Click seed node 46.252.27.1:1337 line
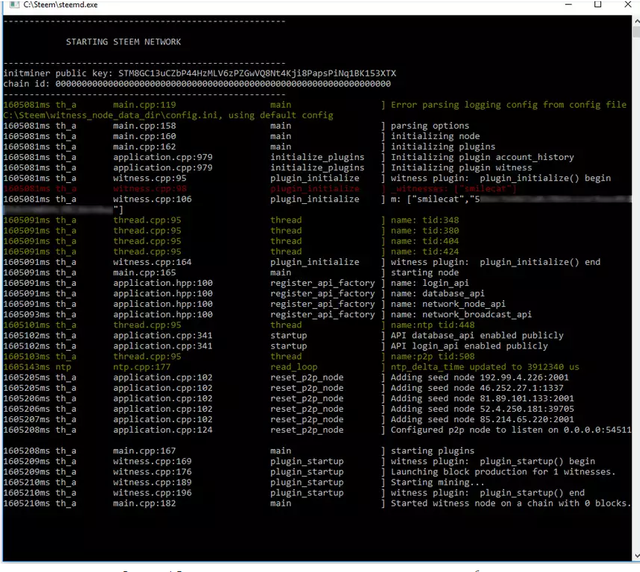The image size is (640, 572). click(477, 388)
